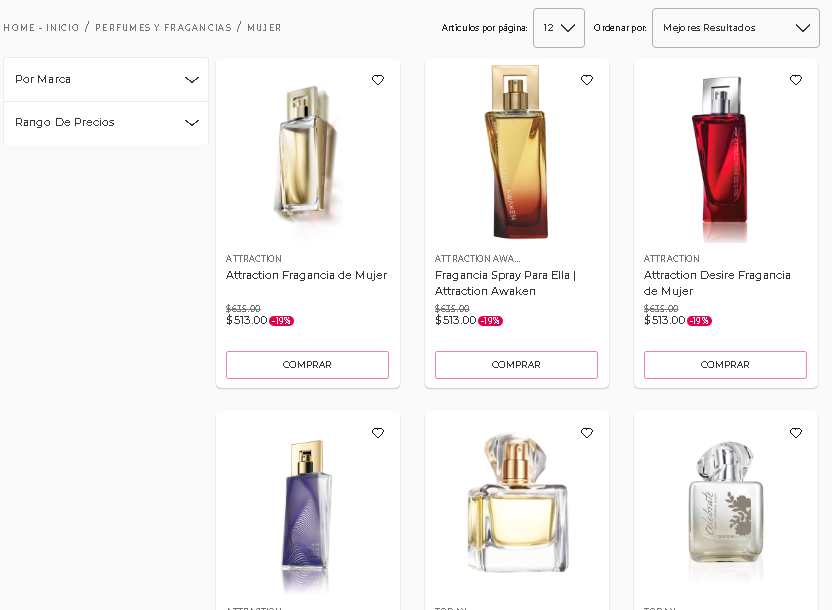
Task: Open Attraction Fragancia de Mujer title link
Action: [x=306, y=275]
